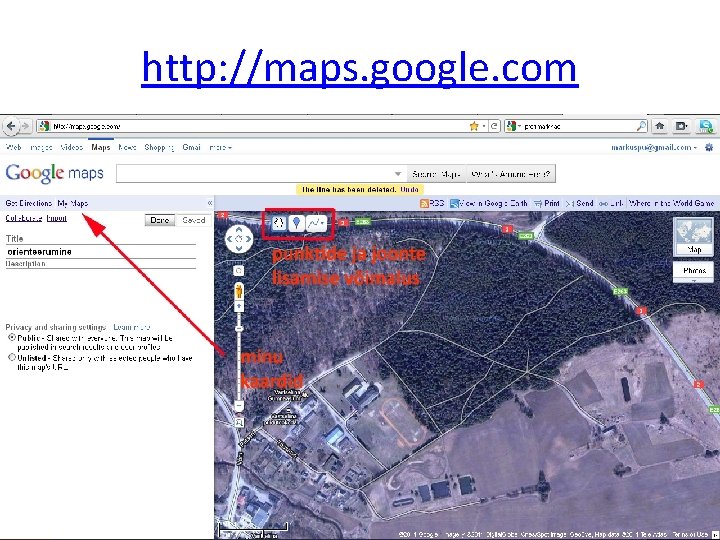Open the bookmark star dropdown arrow
Image resolution: width=720 pixels, height=540 pixels.
click(483, 126)
